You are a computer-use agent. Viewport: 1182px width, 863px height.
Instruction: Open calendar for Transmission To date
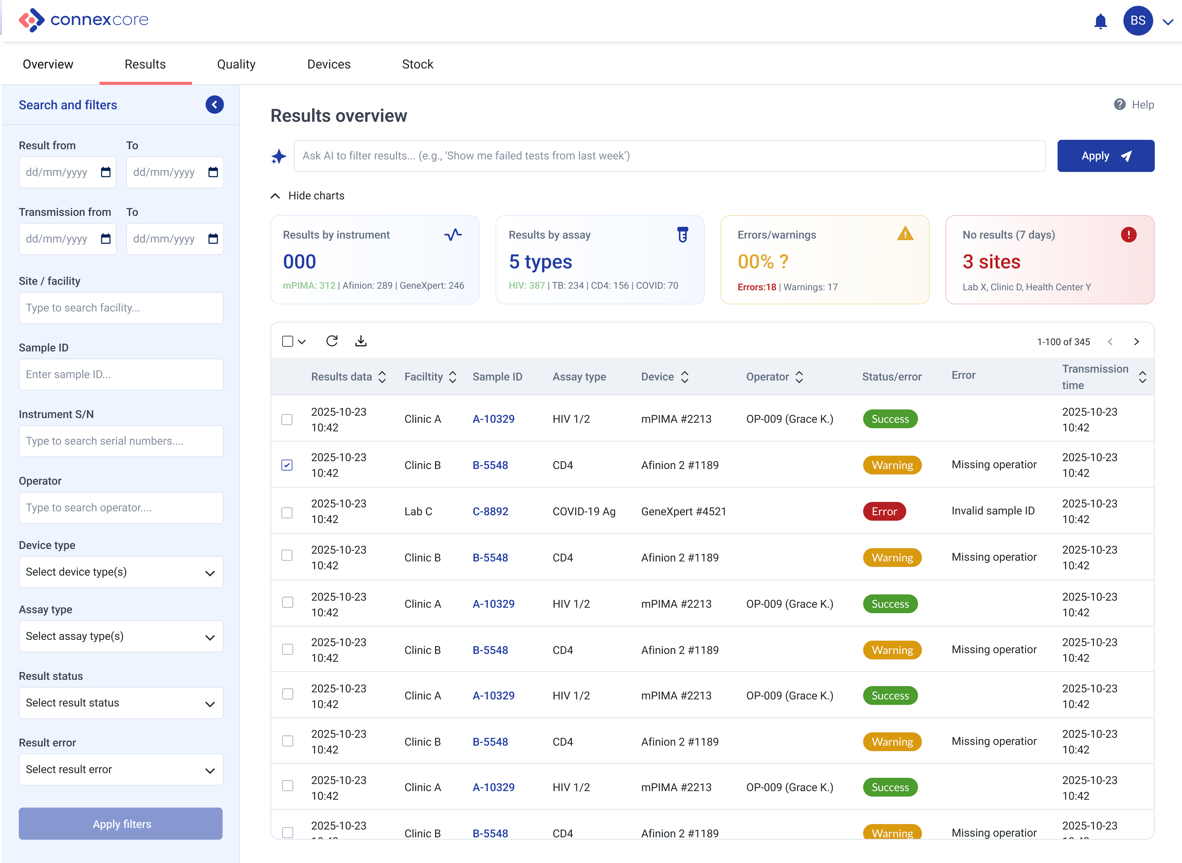[x=213, y=239]
